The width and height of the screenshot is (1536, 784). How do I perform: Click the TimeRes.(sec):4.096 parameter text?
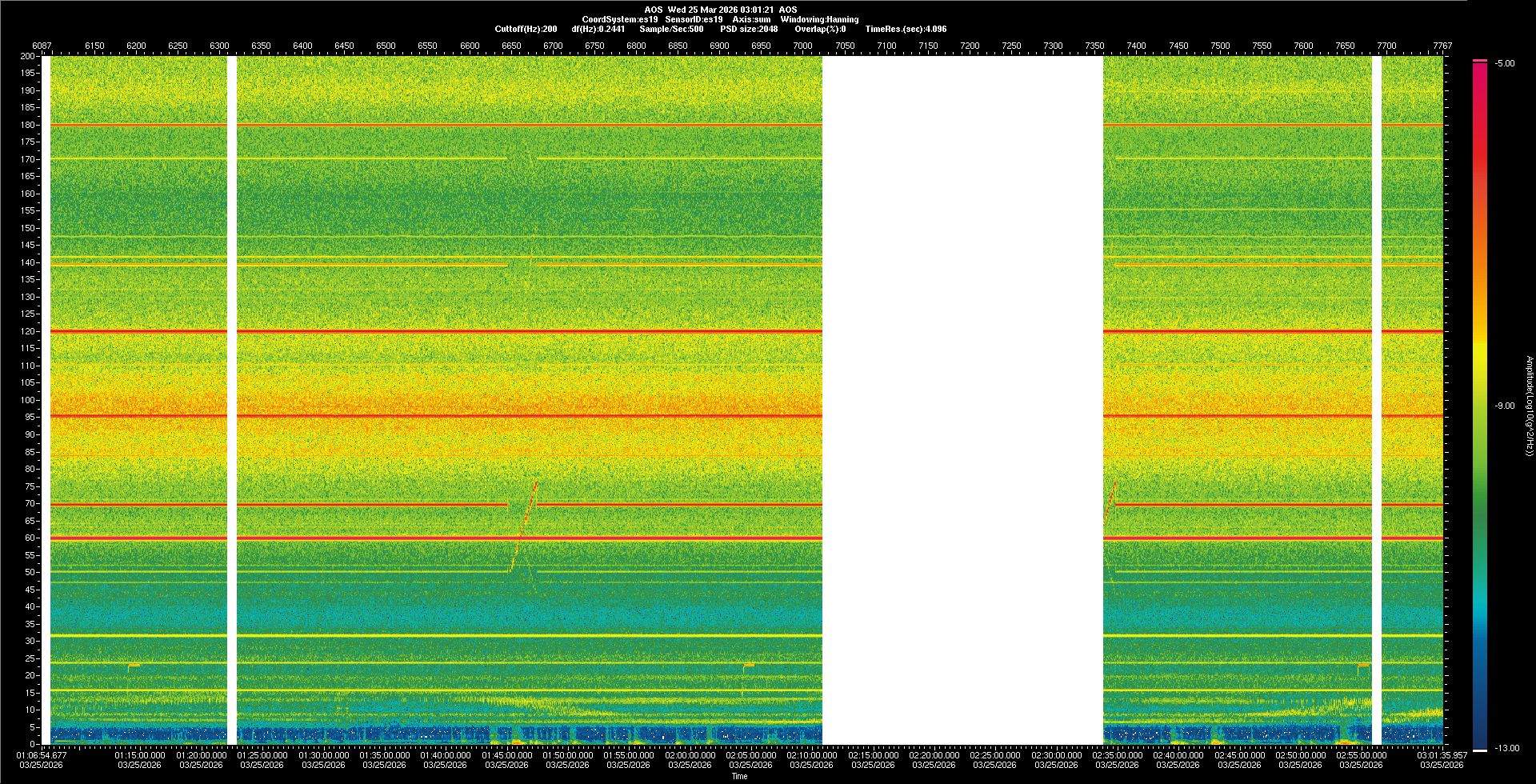[906, 29]
